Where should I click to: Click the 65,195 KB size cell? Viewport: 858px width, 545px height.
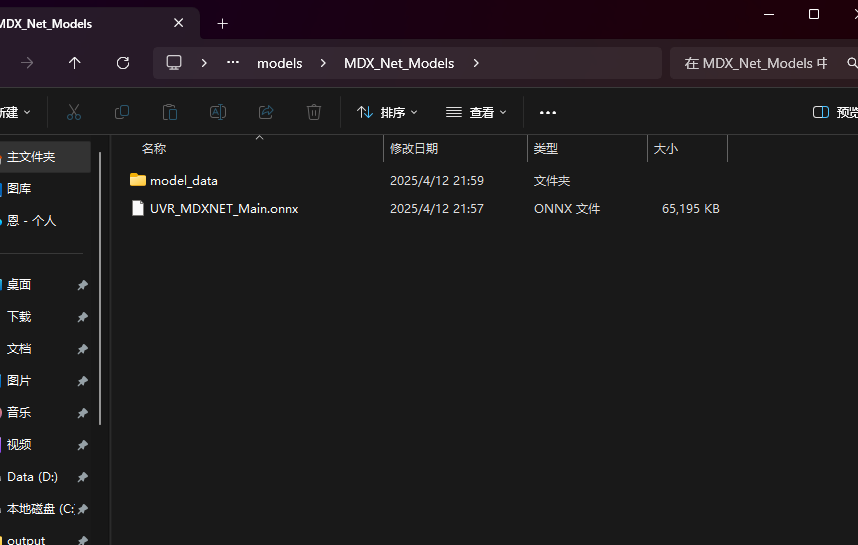pyautogui.click(x=691, y=209)
